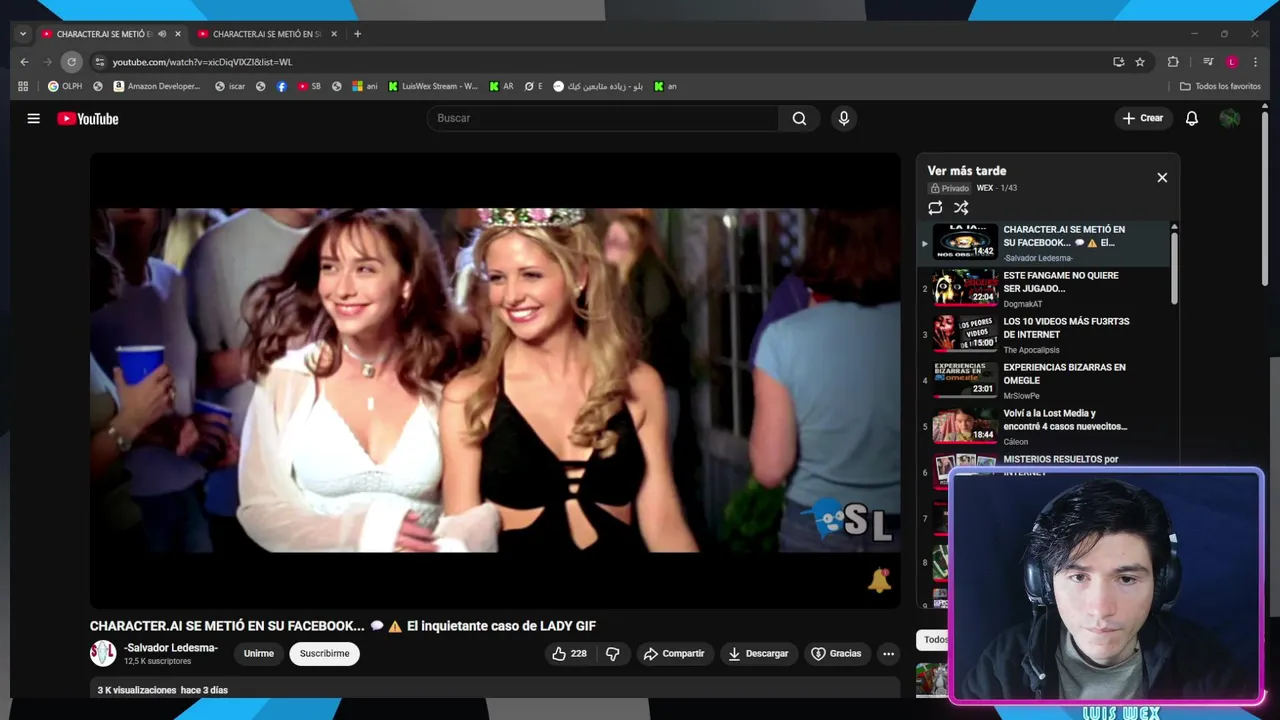
Task: Play ESTE FANGAME NO QUIERE SER JUGADO video
Action: point(1046,288)
